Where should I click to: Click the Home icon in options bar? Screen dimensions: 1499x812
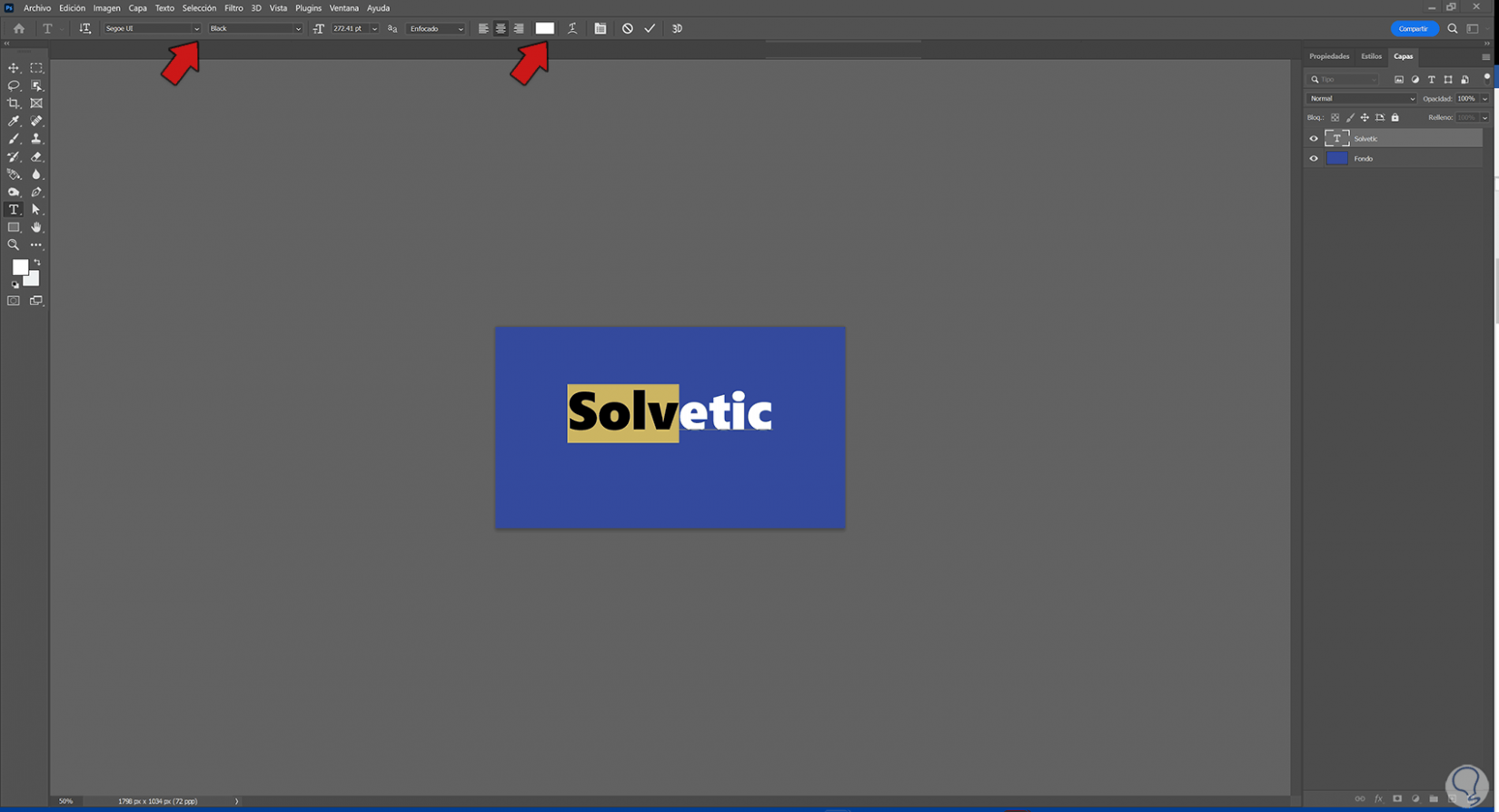coord(19,28)
